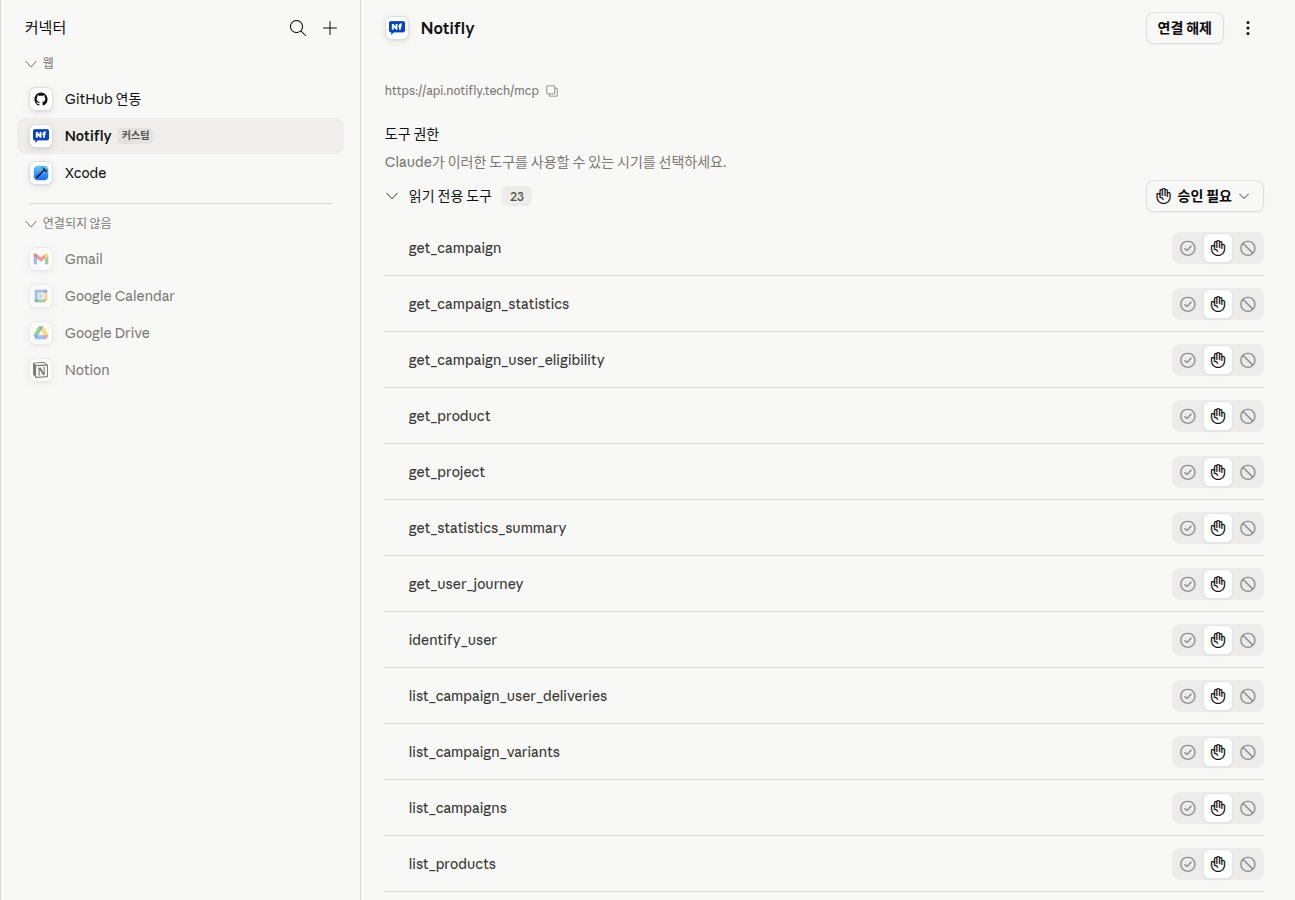Click the list_products tool name
Image resolution: width=1295 pixels, height=900 pixels.
(452, 864)
